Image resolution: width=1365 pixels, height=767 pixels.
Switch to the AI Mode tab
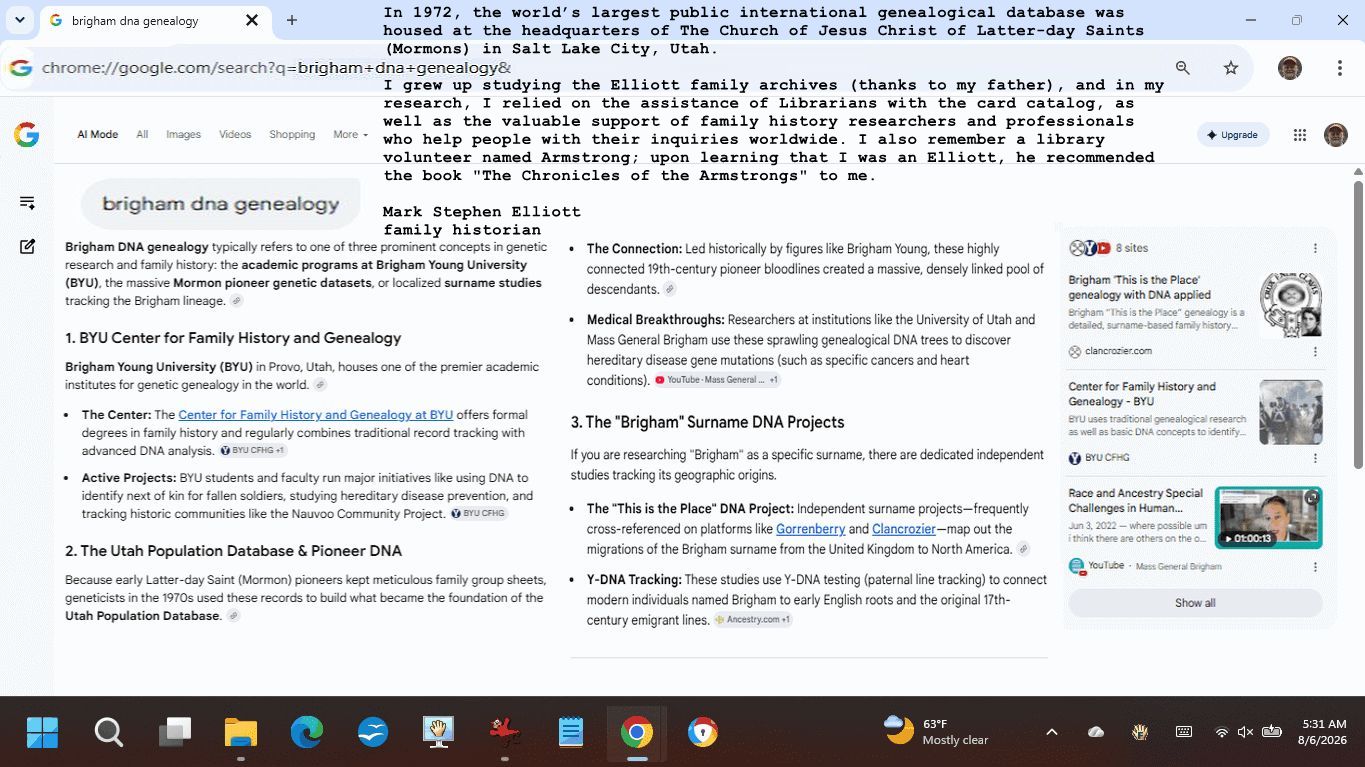(x=97, y=134)
